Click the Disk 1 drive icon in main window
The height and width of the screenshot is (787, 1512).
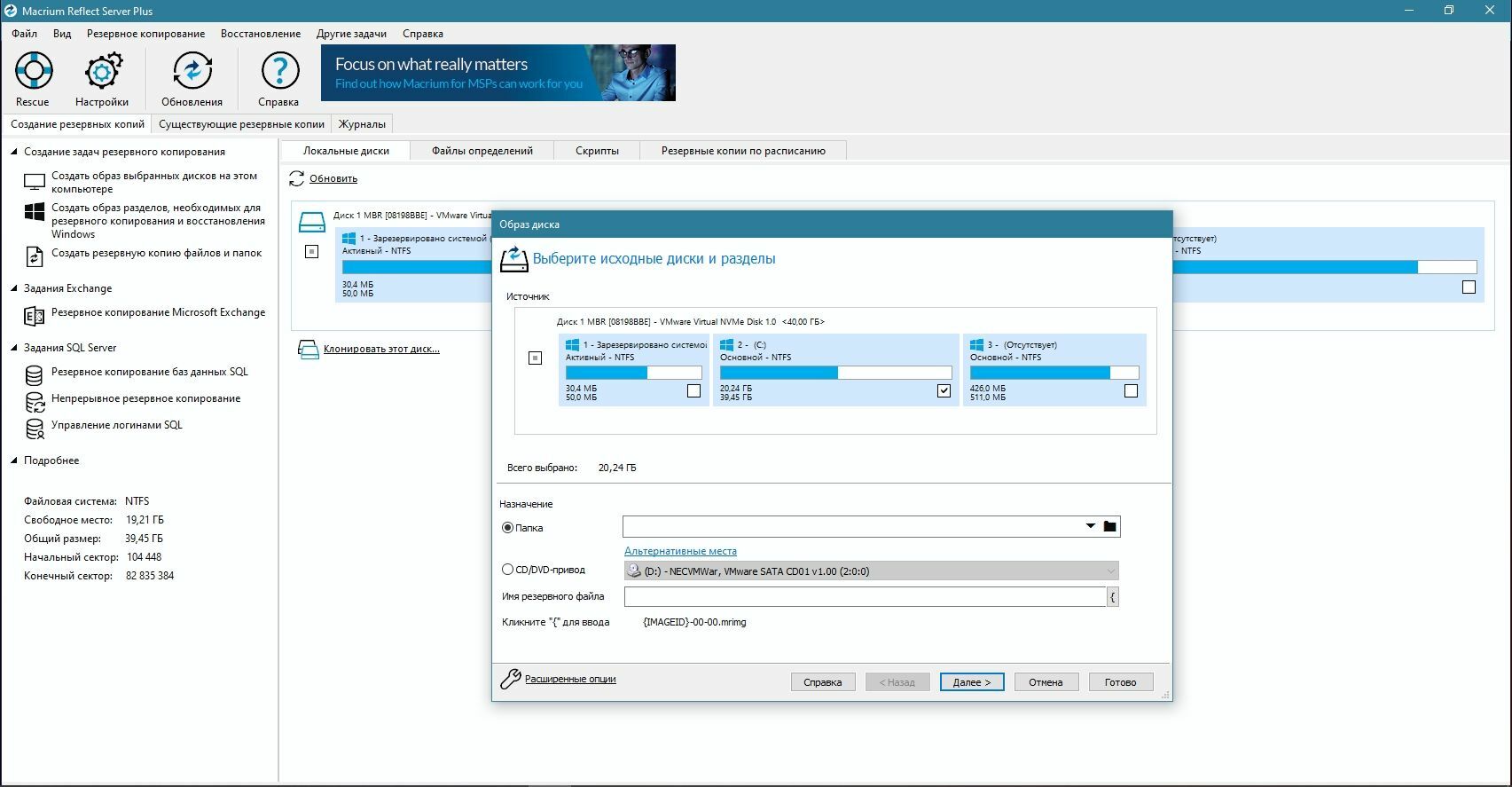[x=312, y=221]
